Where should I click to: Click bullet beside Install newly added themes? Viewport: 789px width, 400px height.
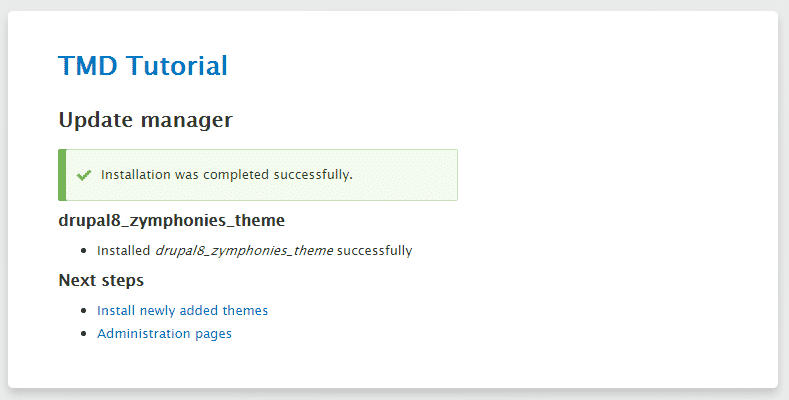[84, 311]
